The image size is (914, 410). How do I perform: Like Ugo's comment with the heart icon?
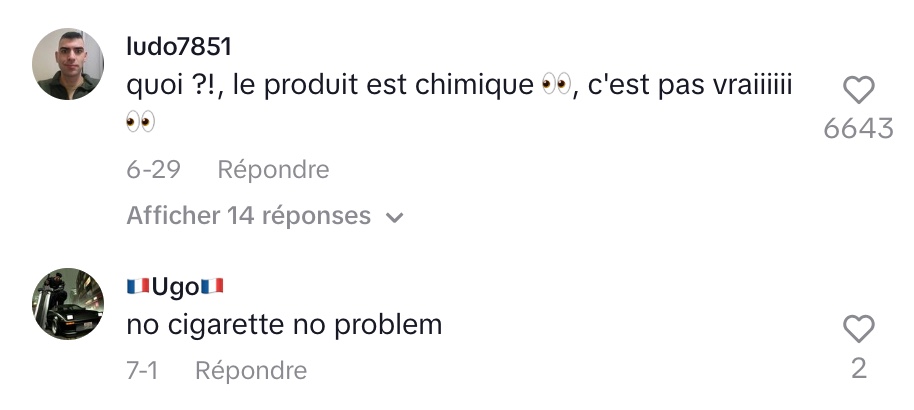[x=859, y=329]
